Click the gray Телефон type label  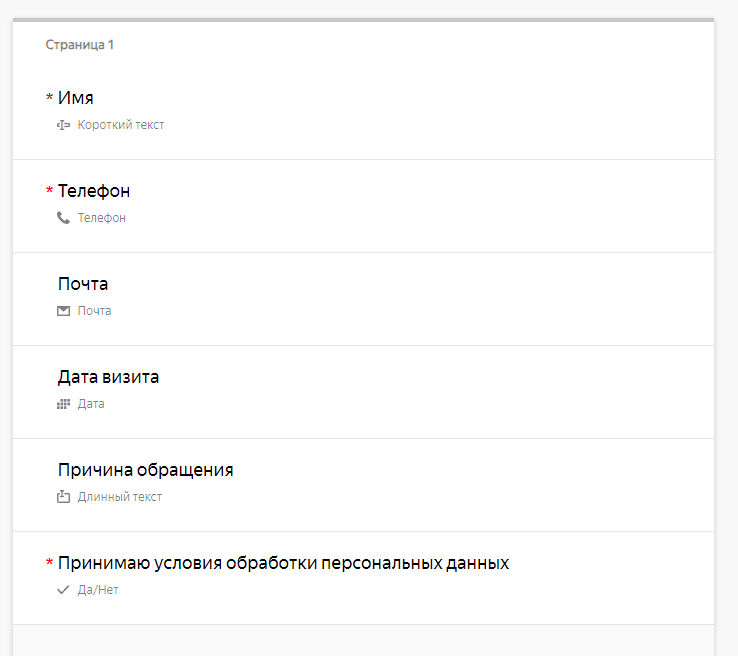coord(102,217)
